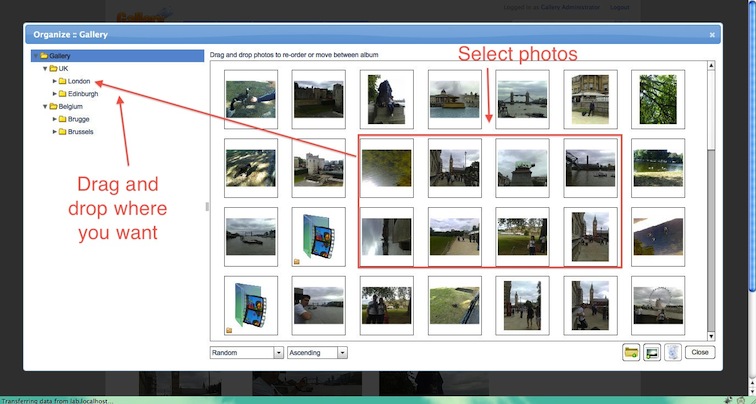
Task: Select the close-up grass thumbnail
Action: pos(455,305)
